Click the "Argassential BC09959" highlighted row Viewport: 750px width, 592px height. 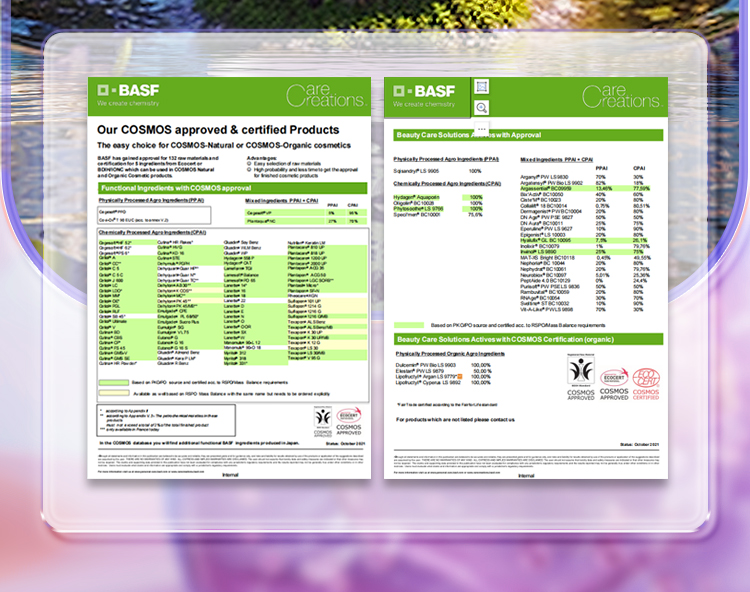[x=585, y=189]
